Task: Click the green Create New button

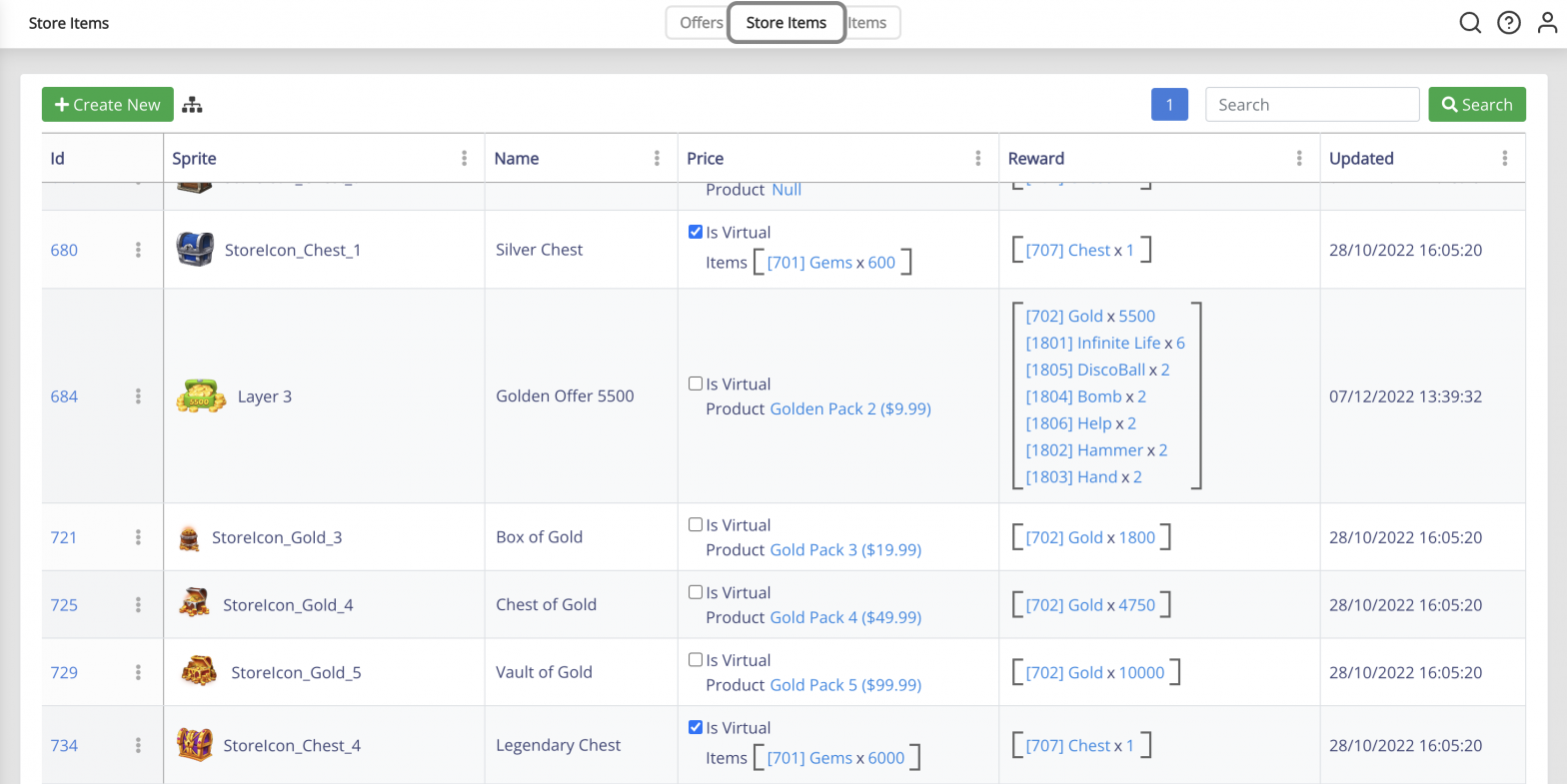Action: tap(108, 105)
